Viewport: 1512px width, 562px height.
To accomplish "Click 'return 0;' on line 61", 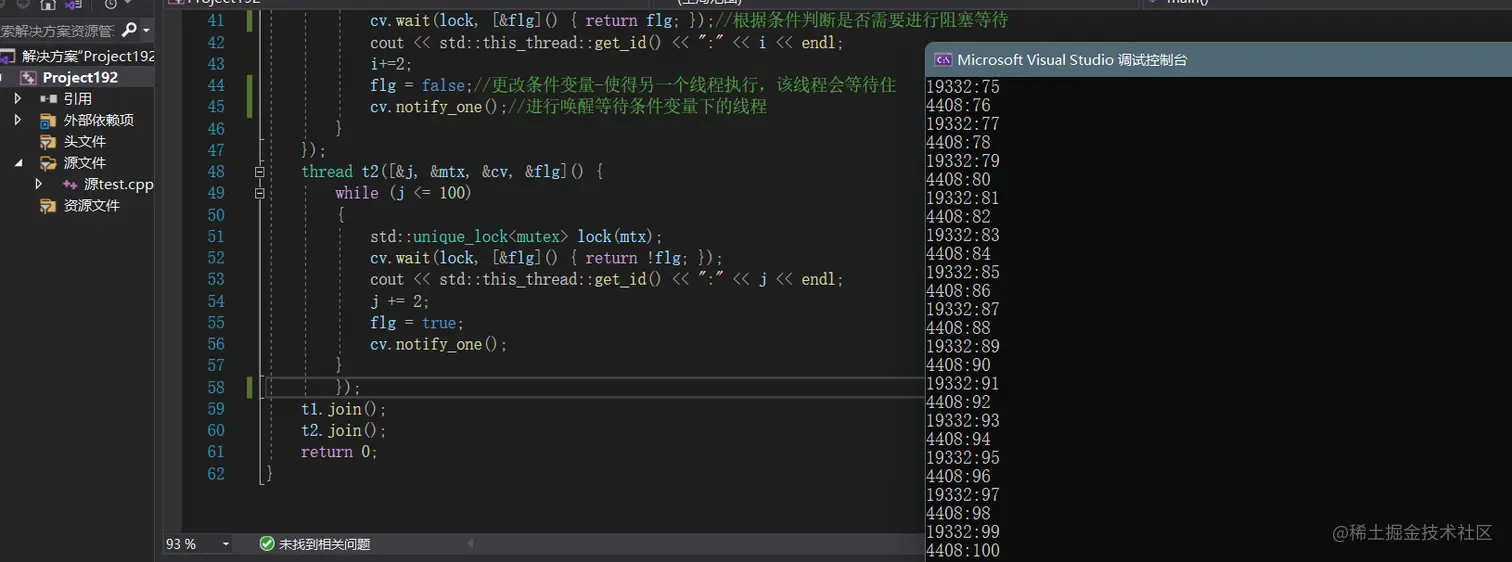I will click(x=339, y=452).
